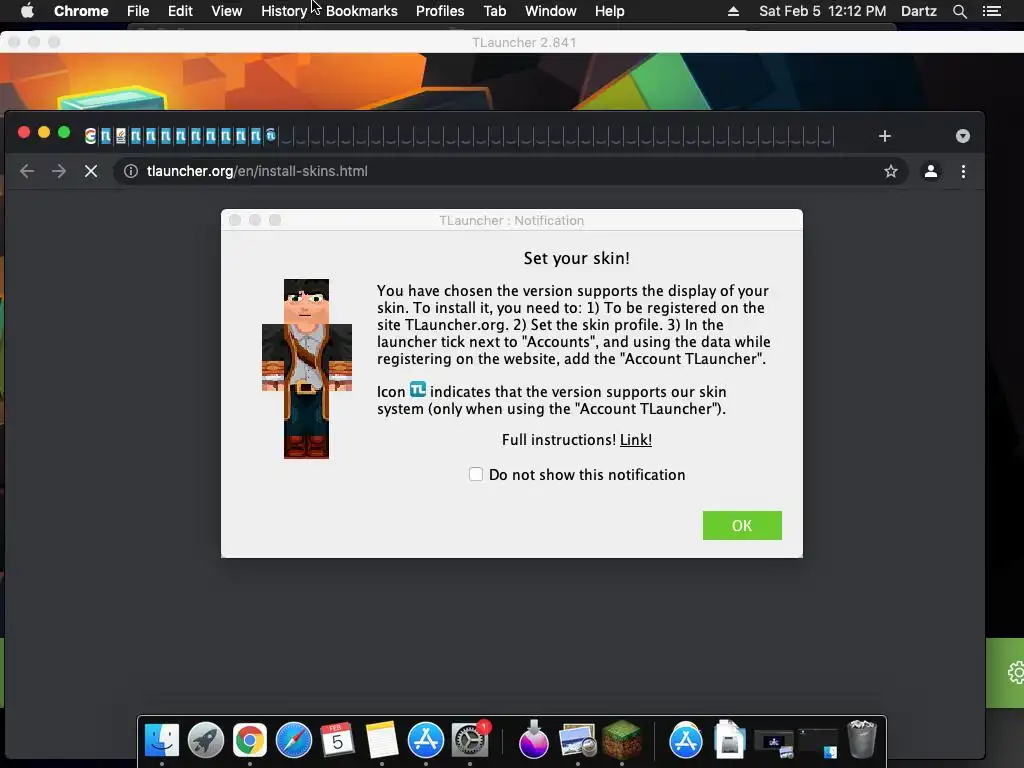Viewport: 1024px width, 768px height.
Task: Open the Chrome application menu
Action: (x=81, y=11)
